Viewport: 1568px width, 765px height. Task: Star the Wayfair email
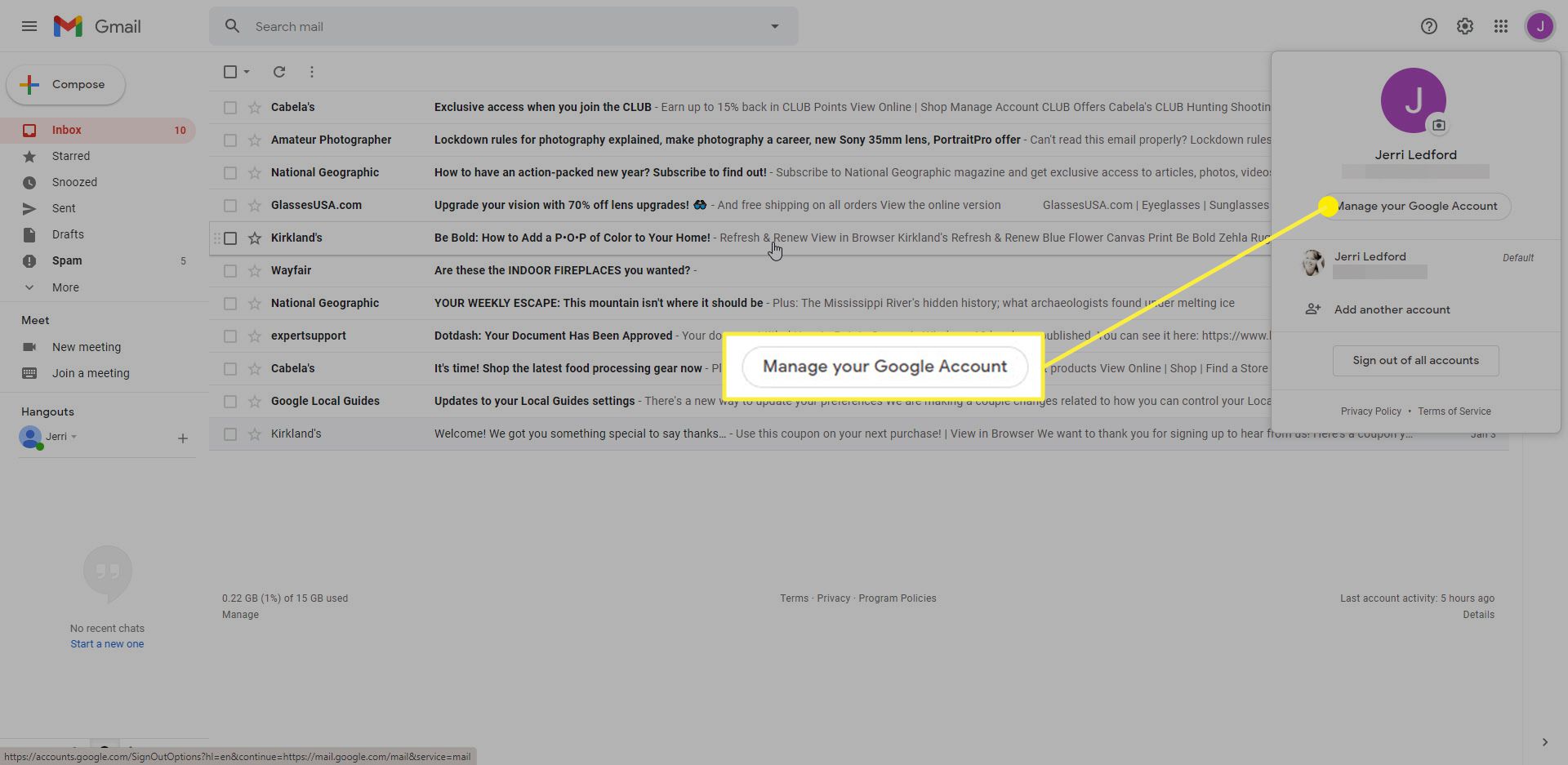(x=255, y=270)
